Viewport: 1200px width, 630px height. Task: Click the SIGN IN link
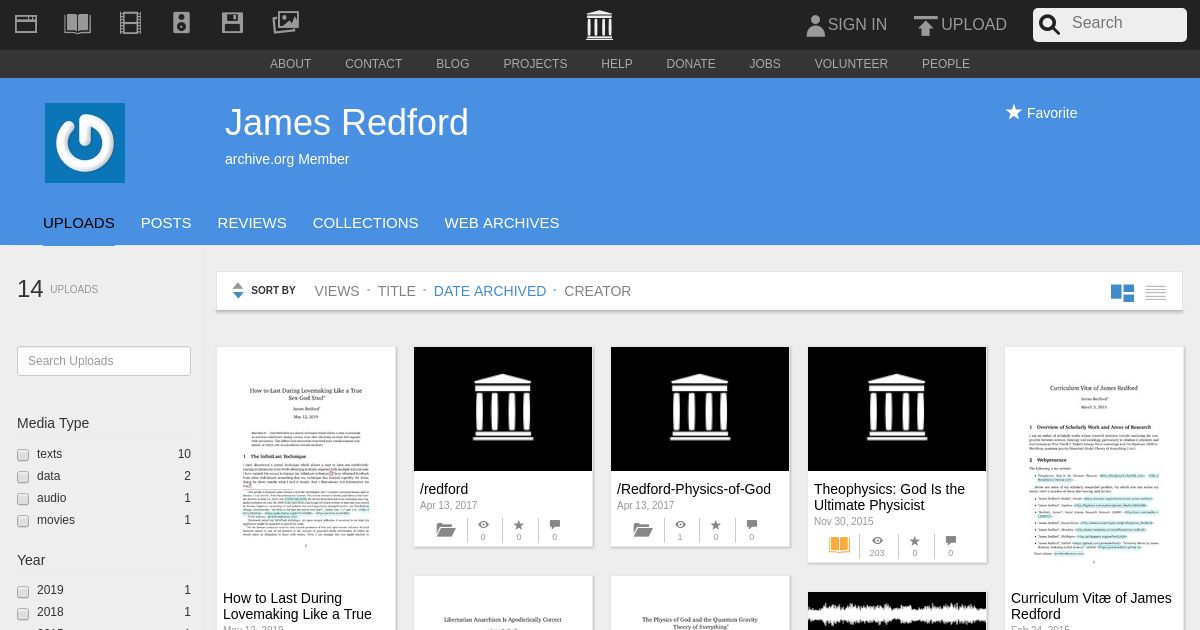[857, 25]
